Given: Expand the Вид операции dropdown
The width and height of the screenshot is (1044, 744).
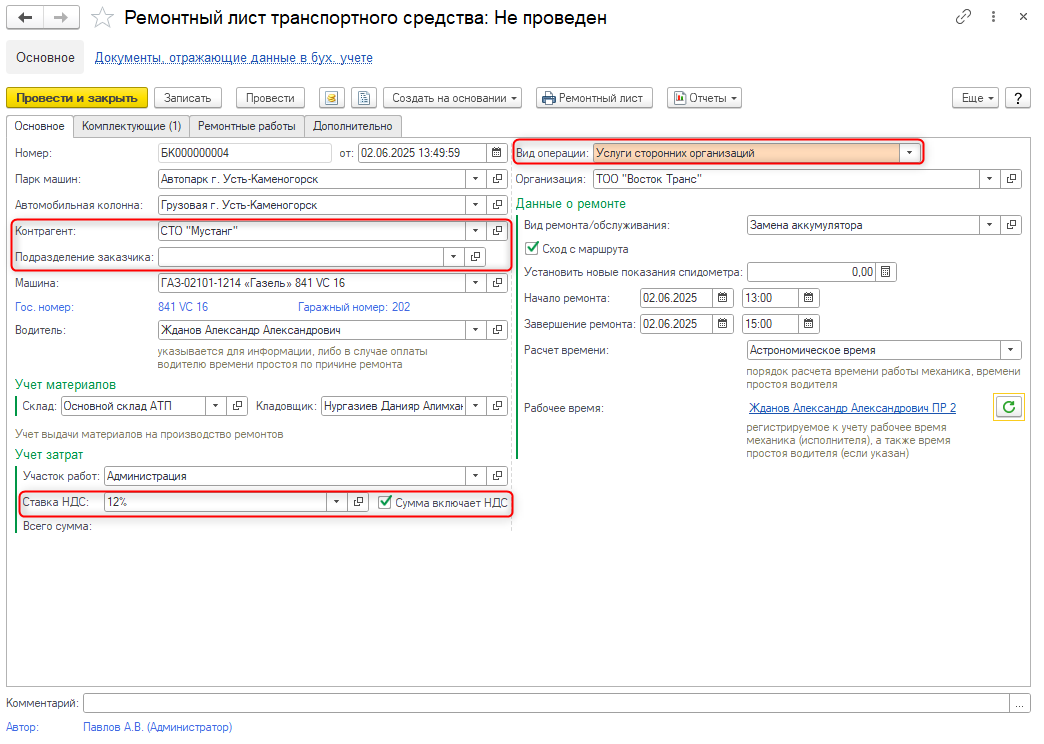Looking at the screenshot, I should (908, 153).
